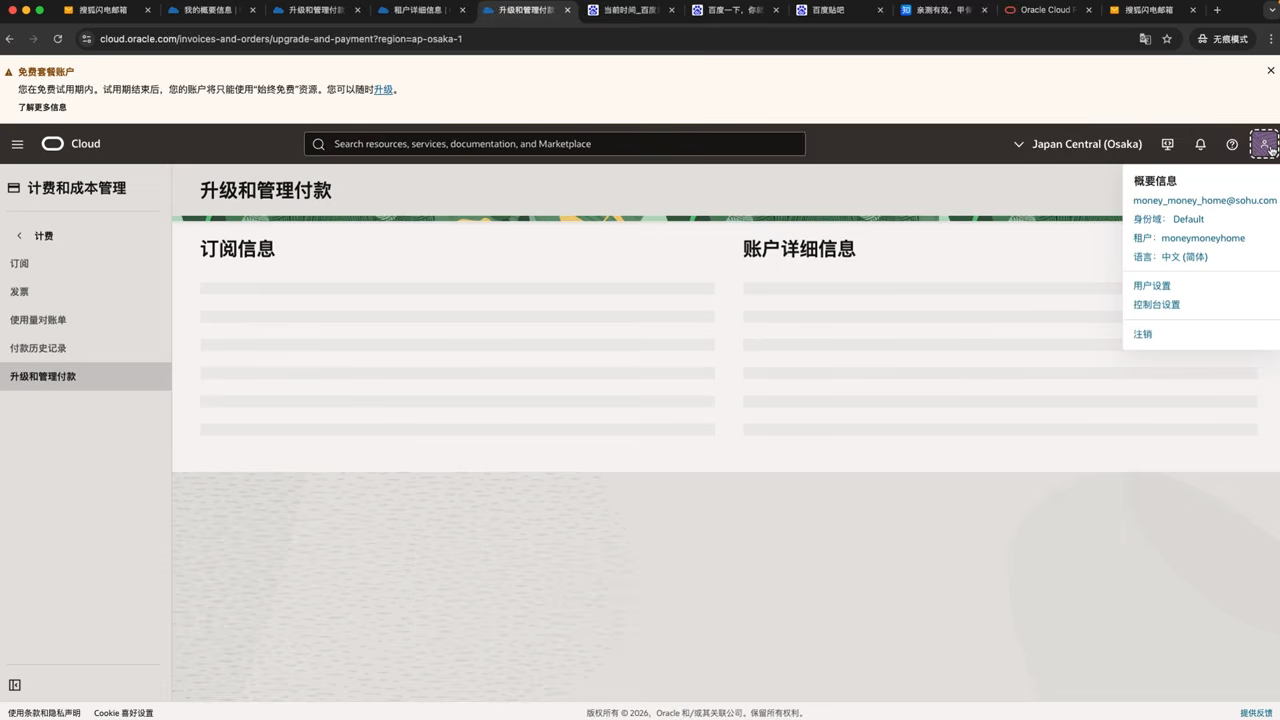
Task: Click the translate page icon
Action: (x=1146, y=39)
